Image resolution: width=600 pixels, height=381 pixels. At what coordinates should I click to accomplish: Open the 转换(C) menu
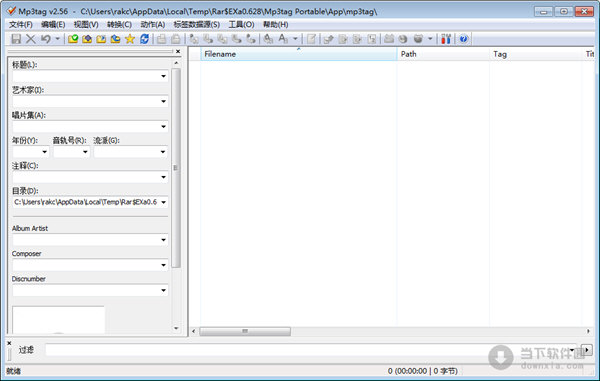pyautogui.click(x=119, y=24)
